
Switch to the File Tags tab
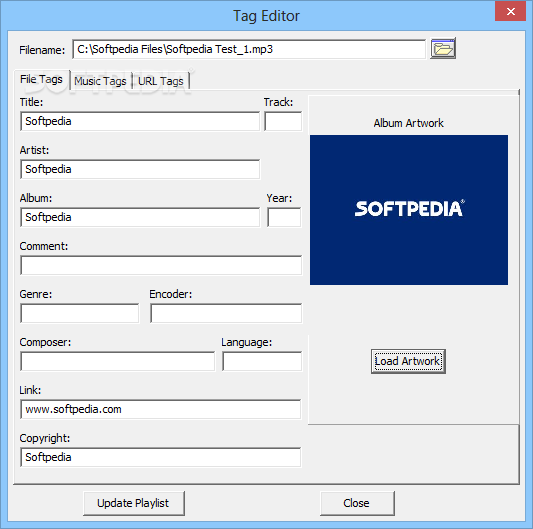[41, 80]
